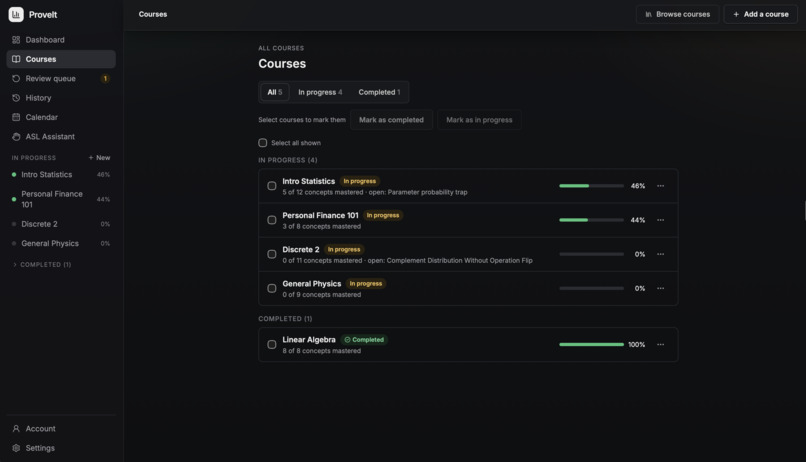Click '0 of 9 concepts mastered' text

pyautogui.click(x=322, y=295)
